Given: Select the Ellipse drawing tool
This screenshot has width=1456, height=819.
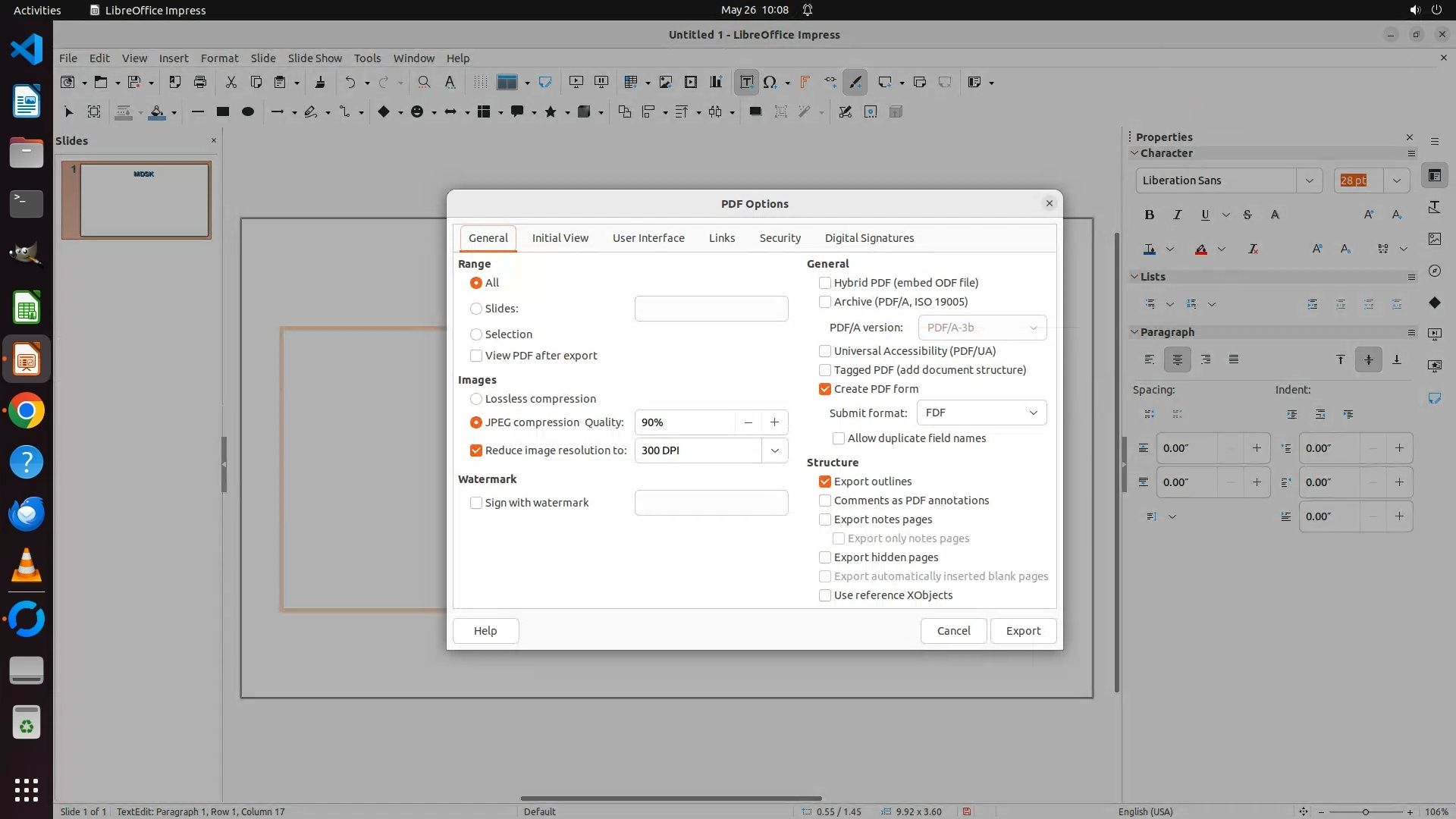Looking at the screenshot, I should pyautogui.click(x=247, y=111).
